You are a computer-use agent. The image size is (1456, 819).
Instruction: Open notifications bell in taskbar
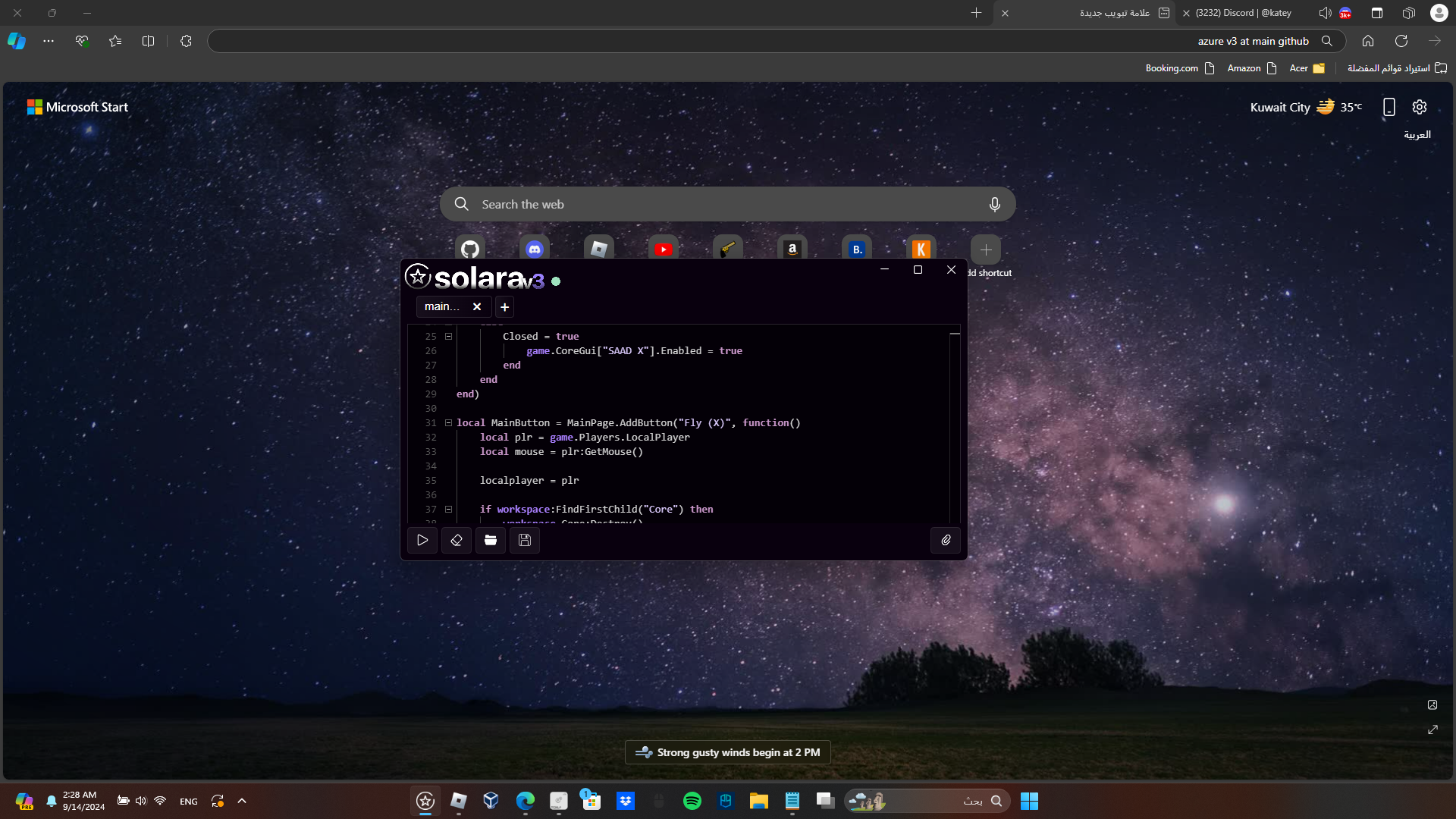coord(52,801)
